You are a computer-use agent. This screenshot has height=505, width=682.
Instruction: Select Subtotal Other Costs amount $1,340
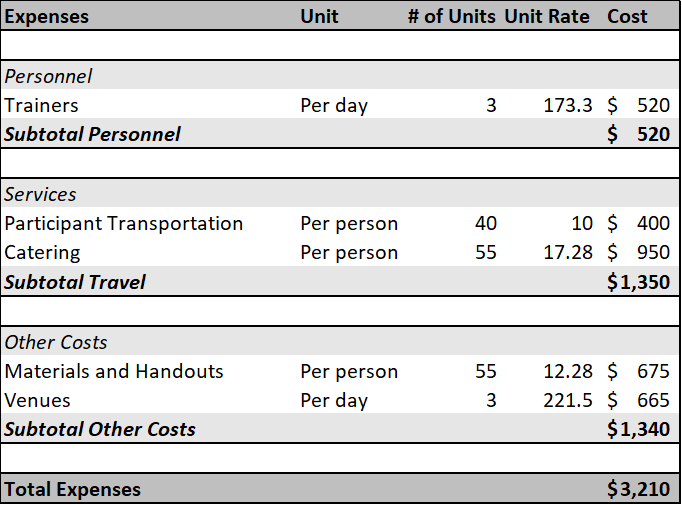(638, 429)
